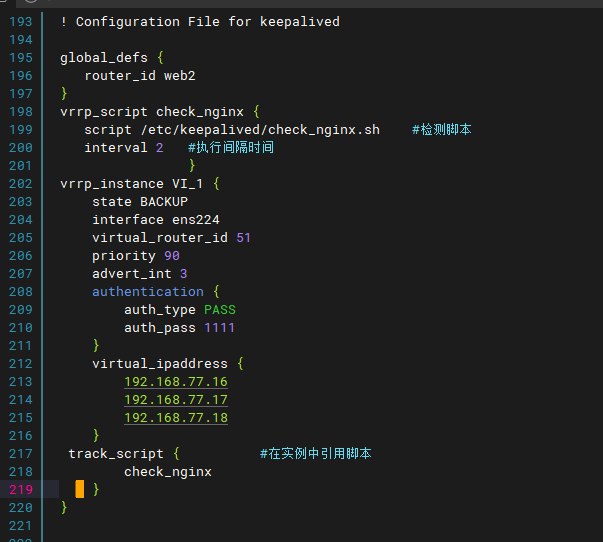
Task: Click the line number 221
Action: [20, 526]
